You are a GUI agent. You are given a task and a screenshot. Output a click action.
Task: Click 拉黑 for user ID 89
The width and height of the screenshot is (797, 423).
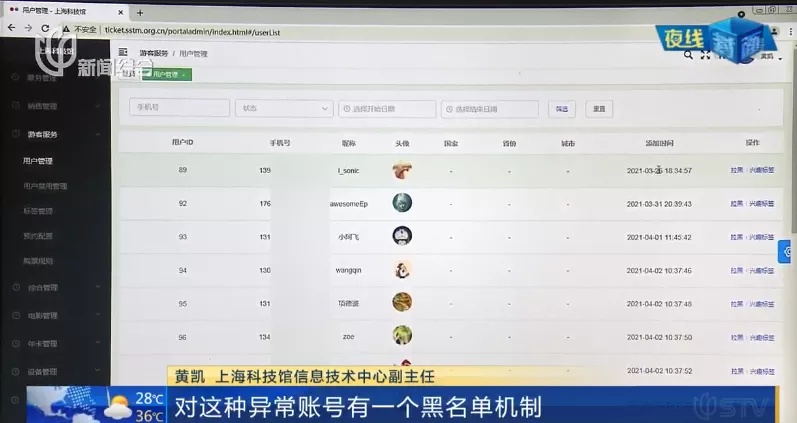pyautogui.click(x=737, y=170)
